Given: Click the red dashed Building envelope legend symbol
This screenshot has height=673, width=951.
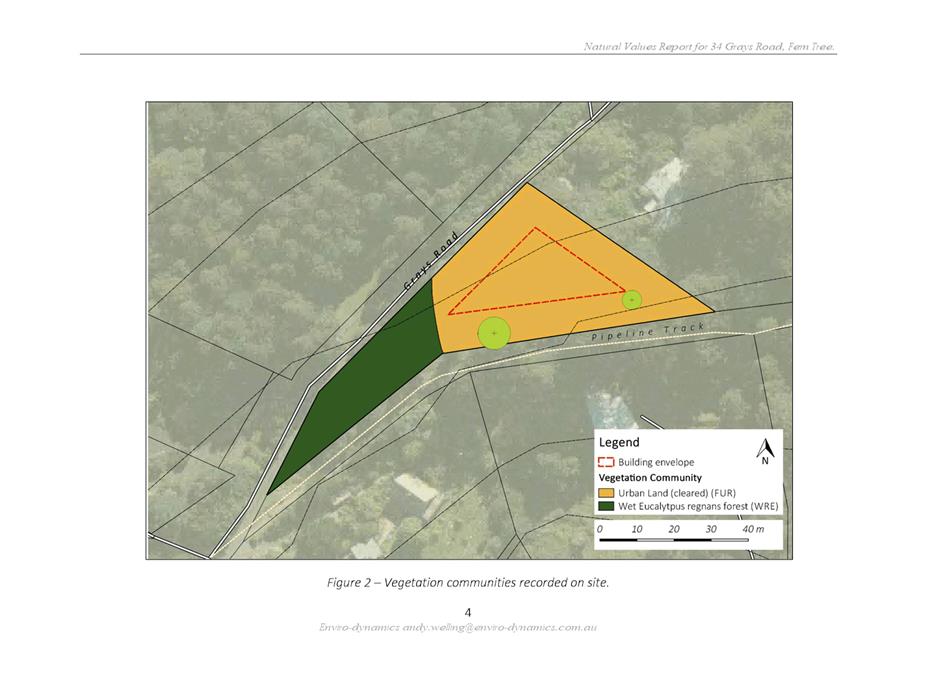Looking at the screenshot, I should 606,462.
